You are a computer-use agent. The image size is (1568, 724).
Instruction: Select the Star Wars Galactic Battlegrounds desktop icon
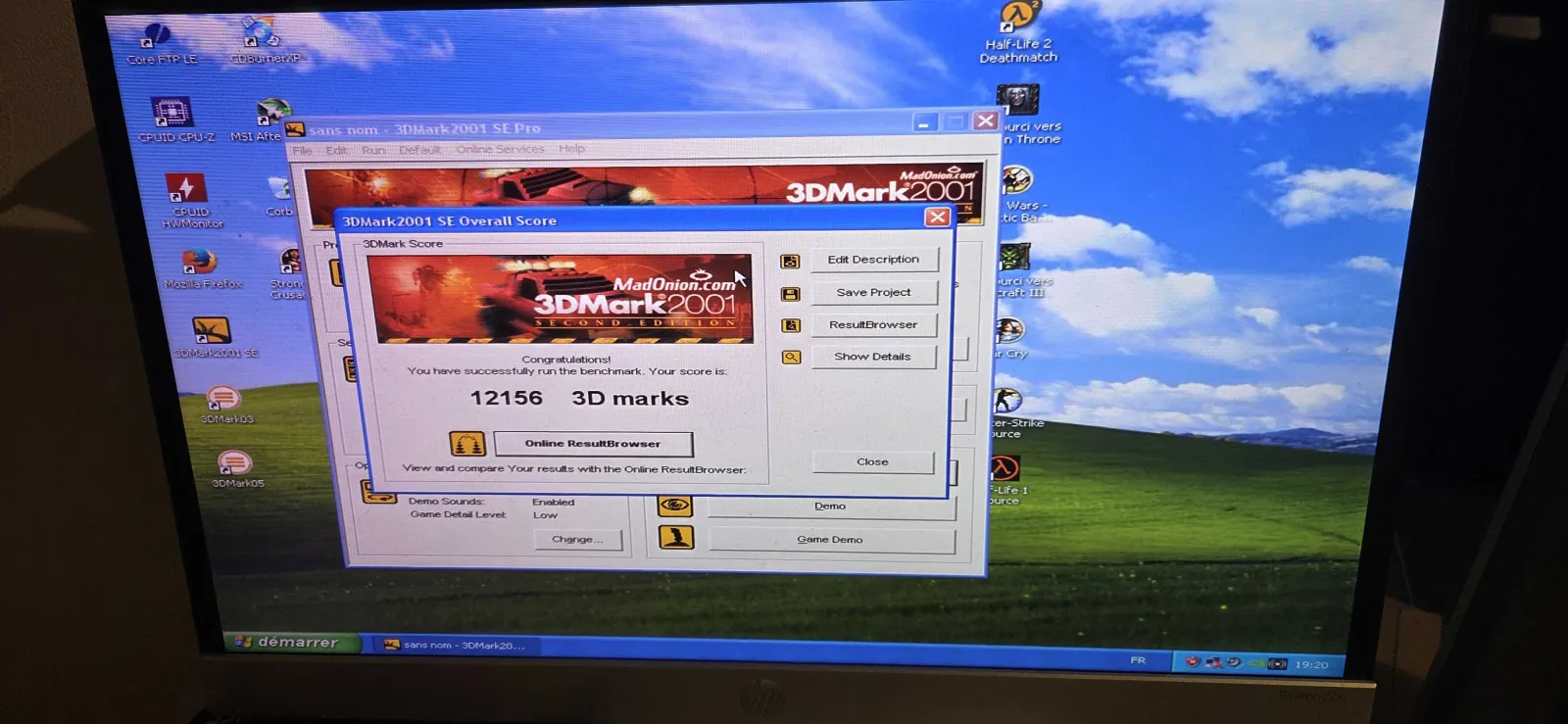[1016, 180]
